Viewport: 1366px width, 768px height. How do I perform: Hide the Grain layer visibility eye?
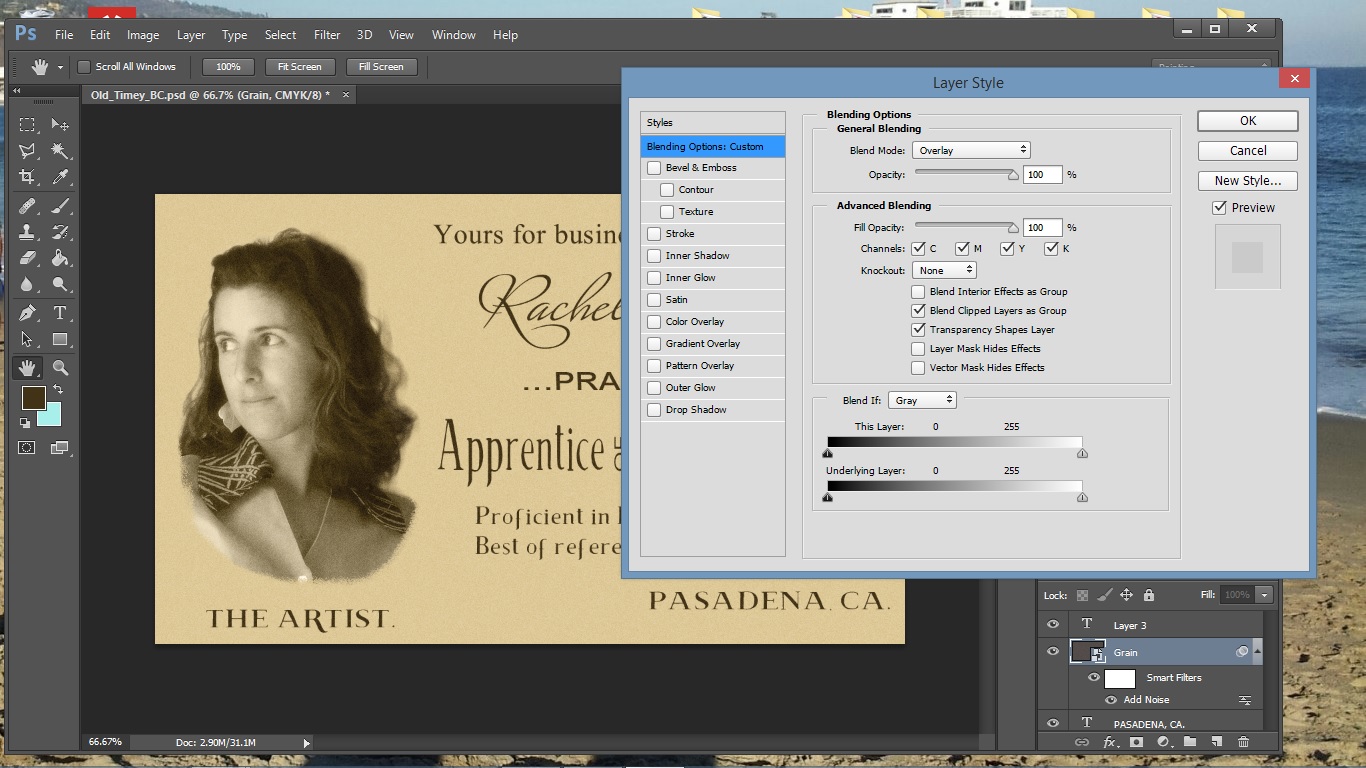pos(1052,652)
